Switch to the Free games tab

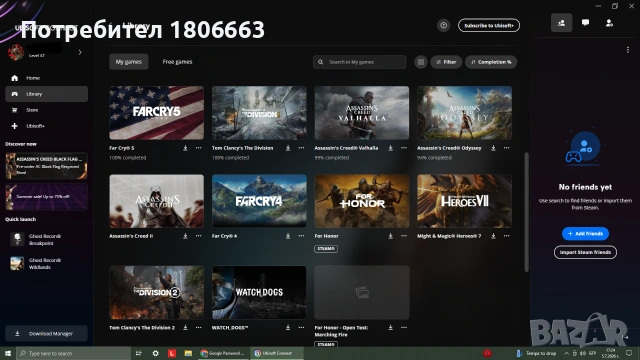point(177,62)
